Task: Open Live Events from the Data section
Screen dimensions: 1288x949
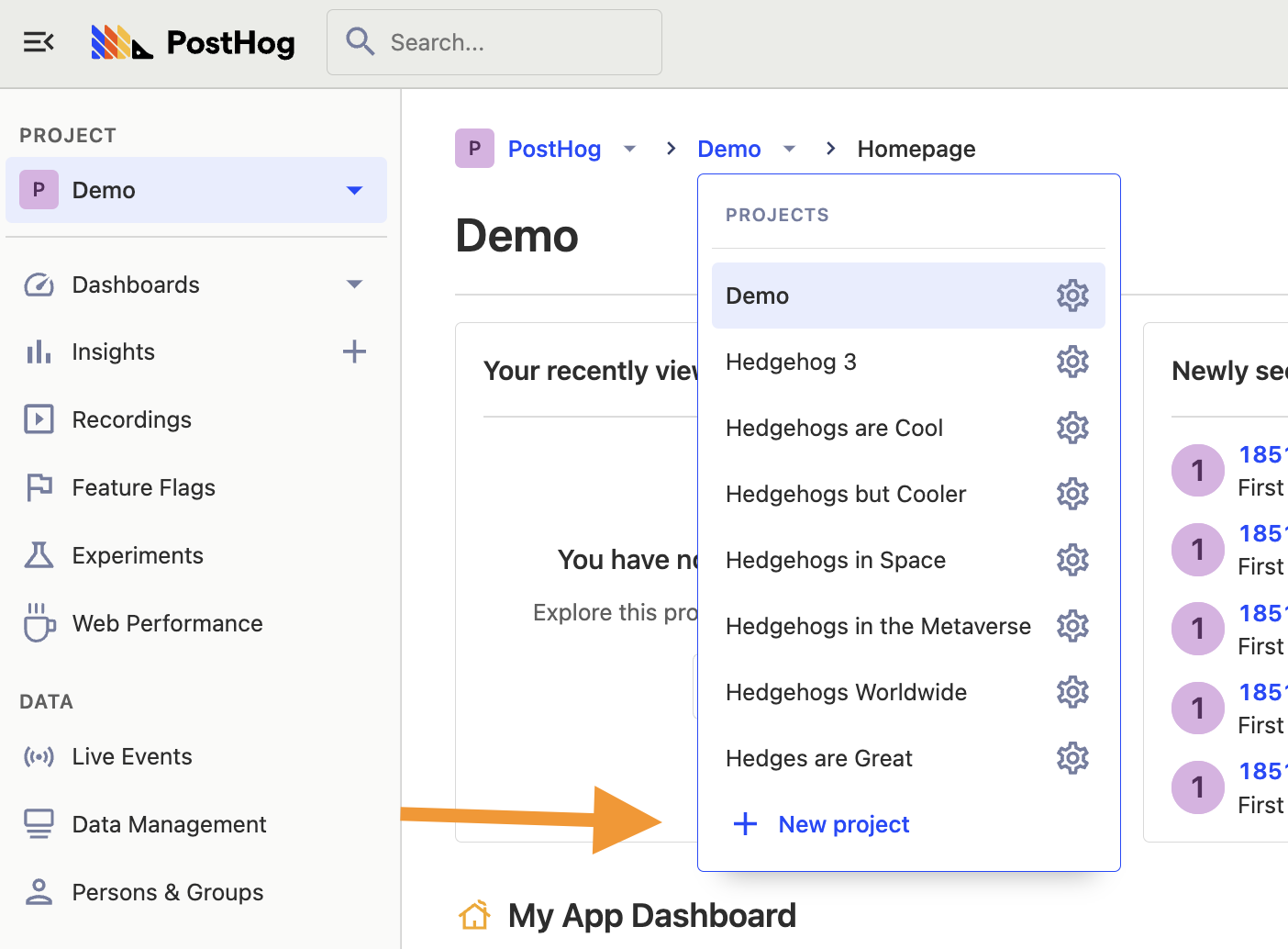Action: coord(131,756)
